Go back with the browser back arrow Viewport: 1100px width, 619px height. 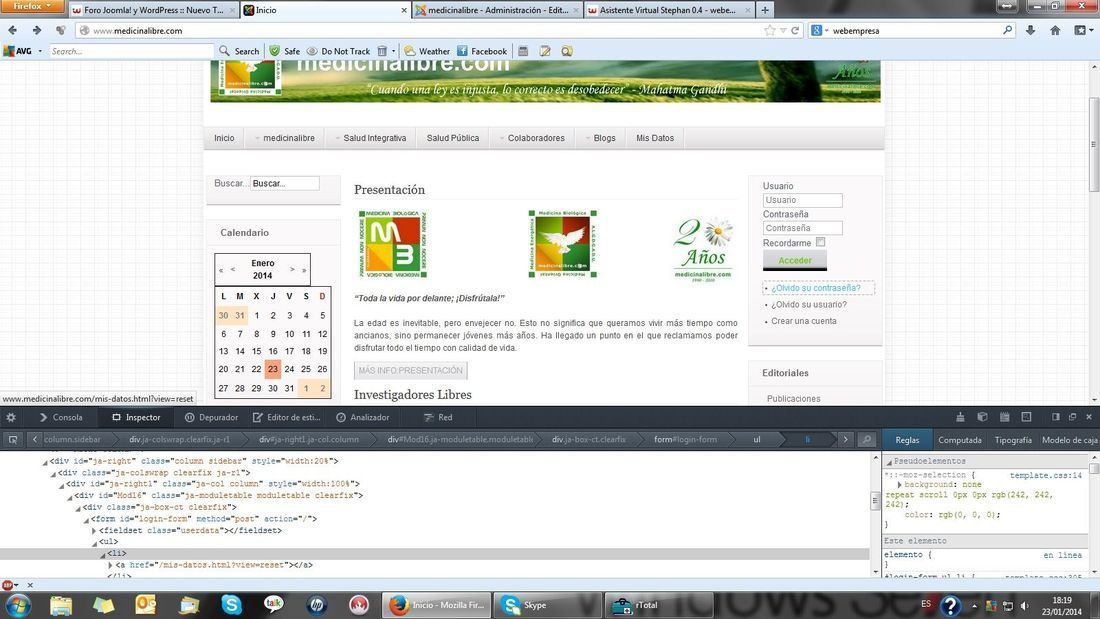pos(13,30)
